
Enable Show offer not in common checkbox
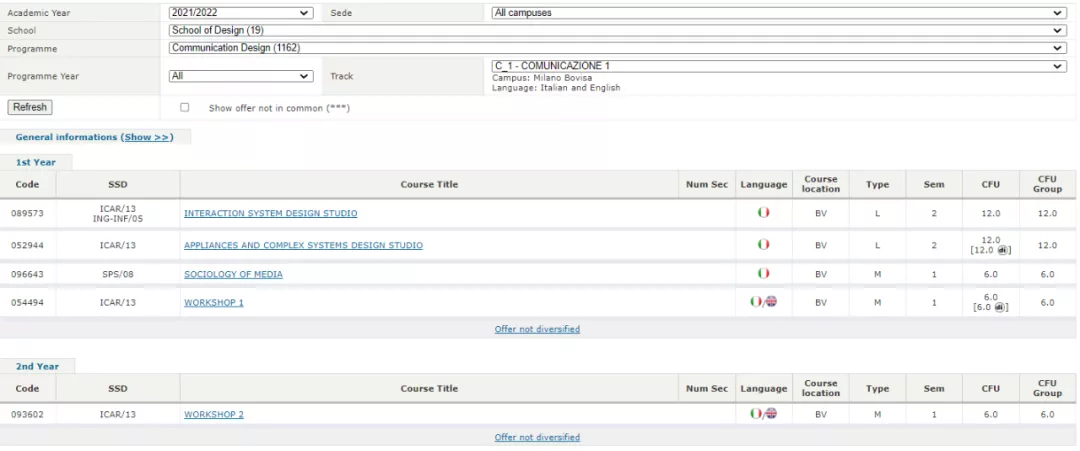[185, 107]
